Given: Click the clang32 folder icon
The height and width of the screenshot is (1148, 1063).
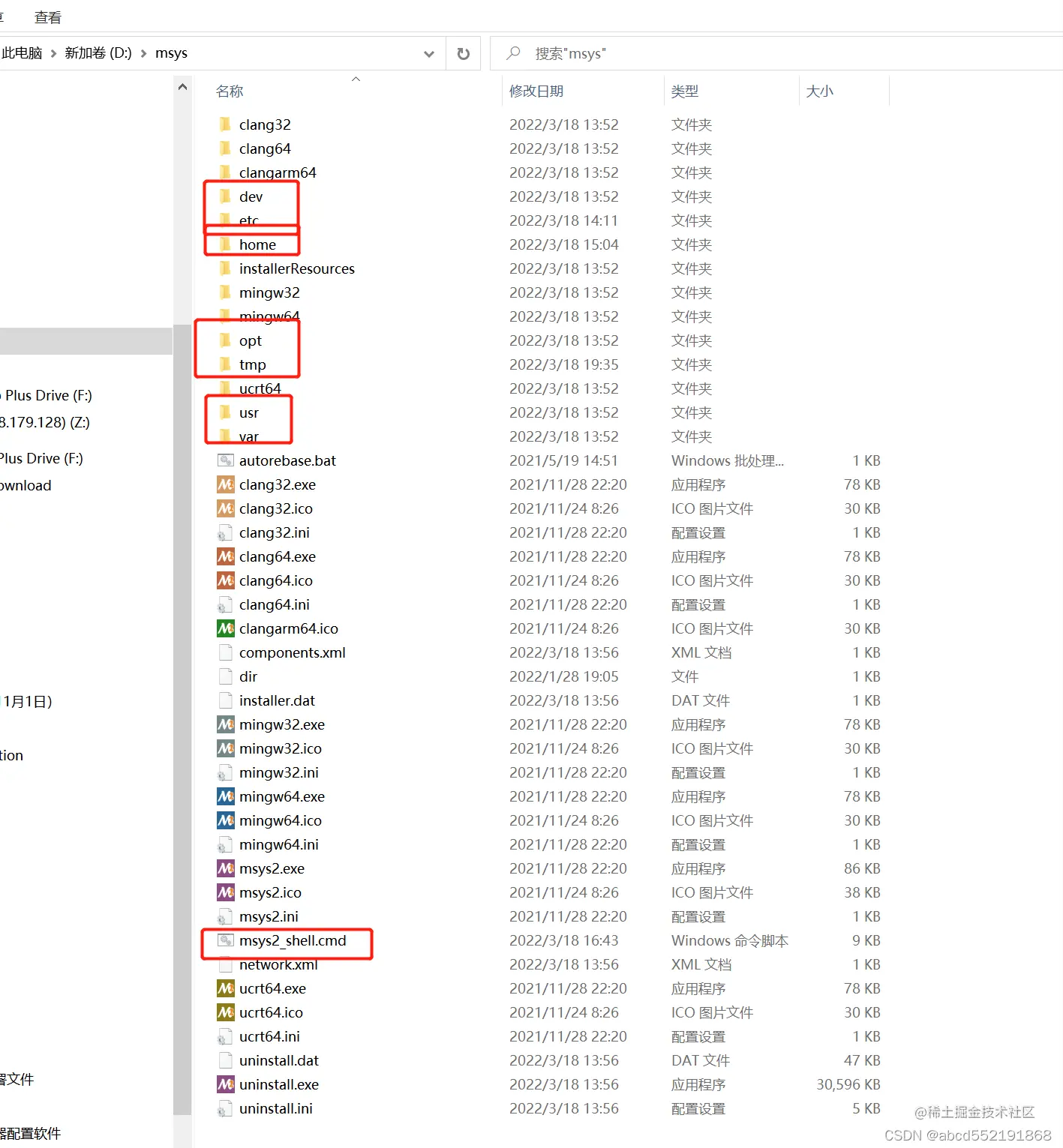Looking at the screenshot, I should click(x=225, y=124).
